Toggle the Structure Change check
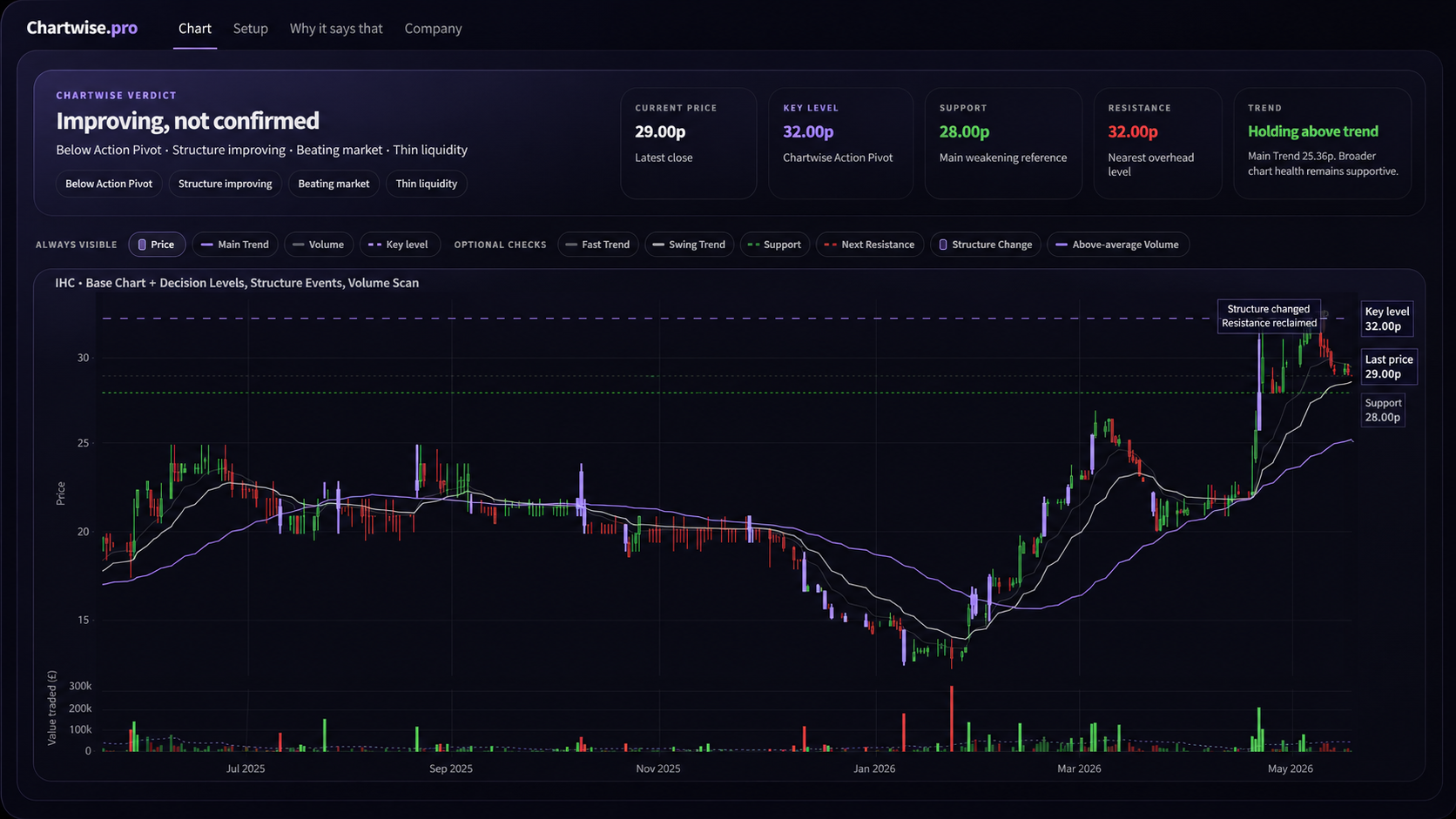This screenshot has height=819, width=1456. coord(986,245)
